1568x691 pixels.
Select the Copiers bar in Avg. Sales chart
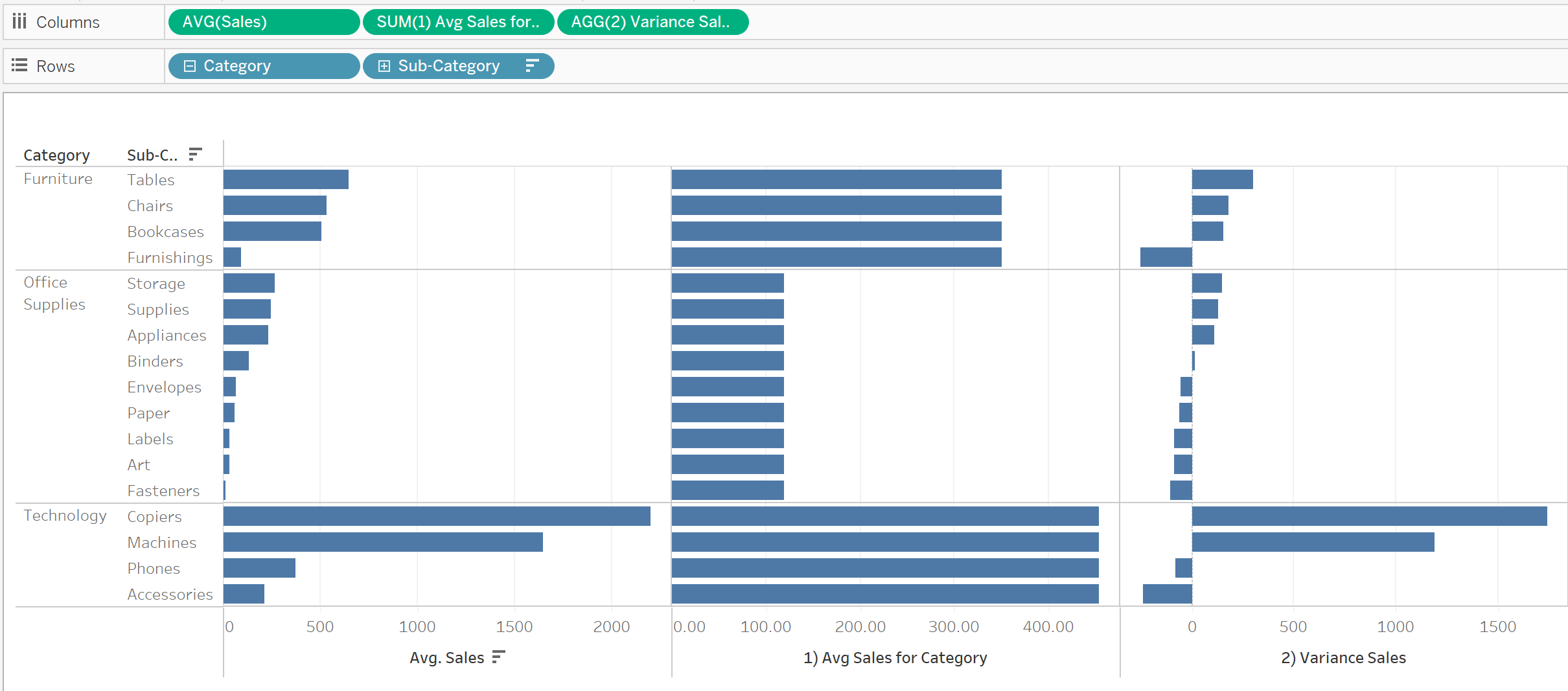click(x=437, y=516)
